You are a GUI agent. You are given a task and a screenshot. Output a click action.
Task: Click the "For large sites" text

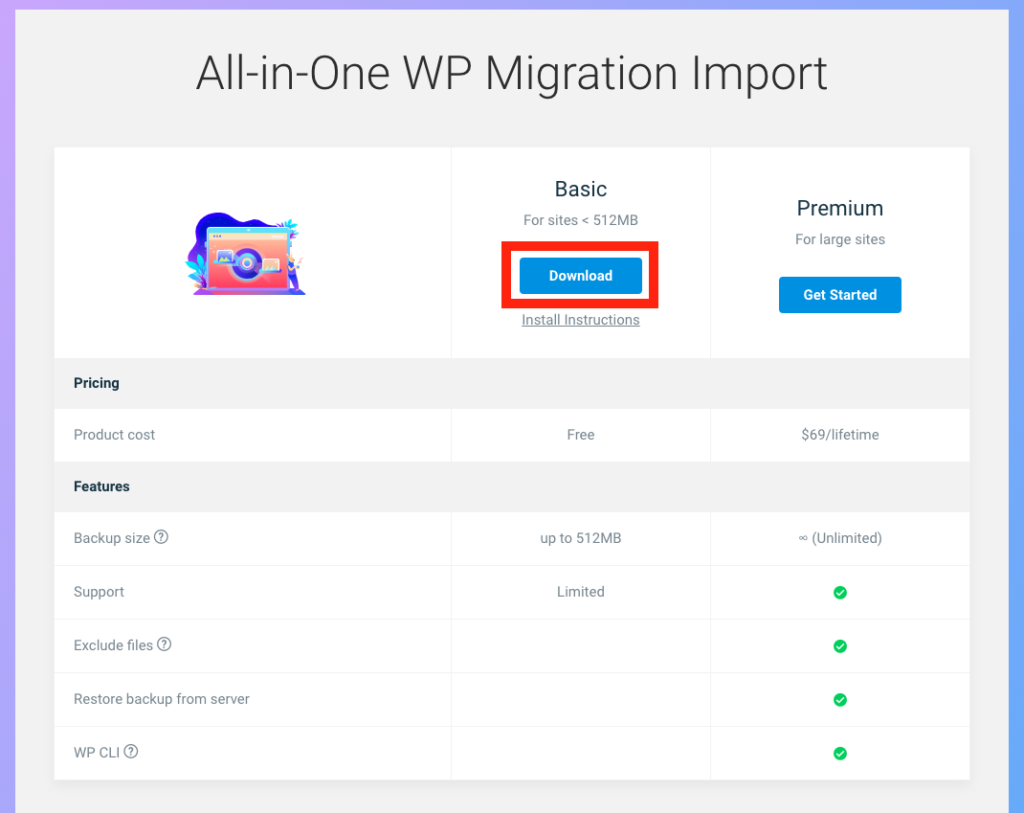[x=840, y=239]
